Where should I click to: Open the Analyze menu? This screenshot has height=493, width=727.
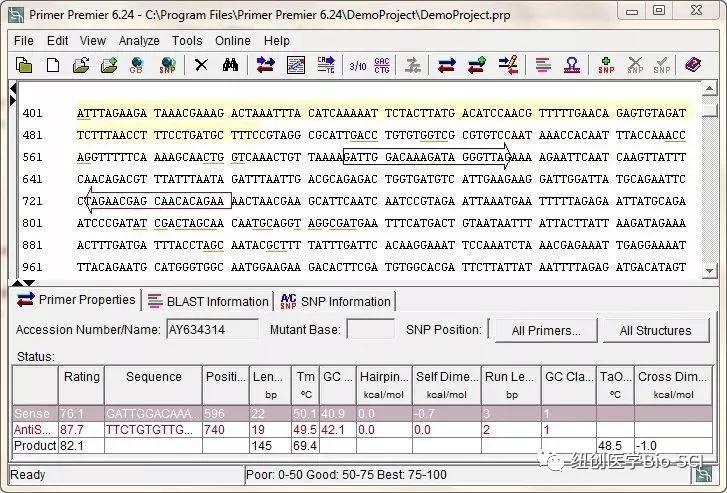[139, 41]
